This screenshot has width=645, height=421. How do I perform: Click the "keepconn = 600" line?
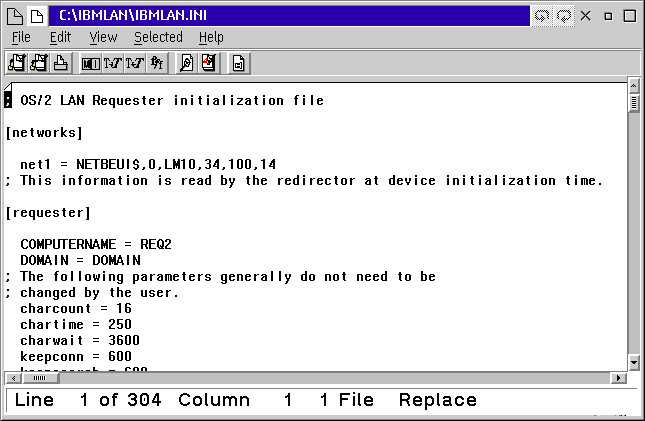(76, 356)
